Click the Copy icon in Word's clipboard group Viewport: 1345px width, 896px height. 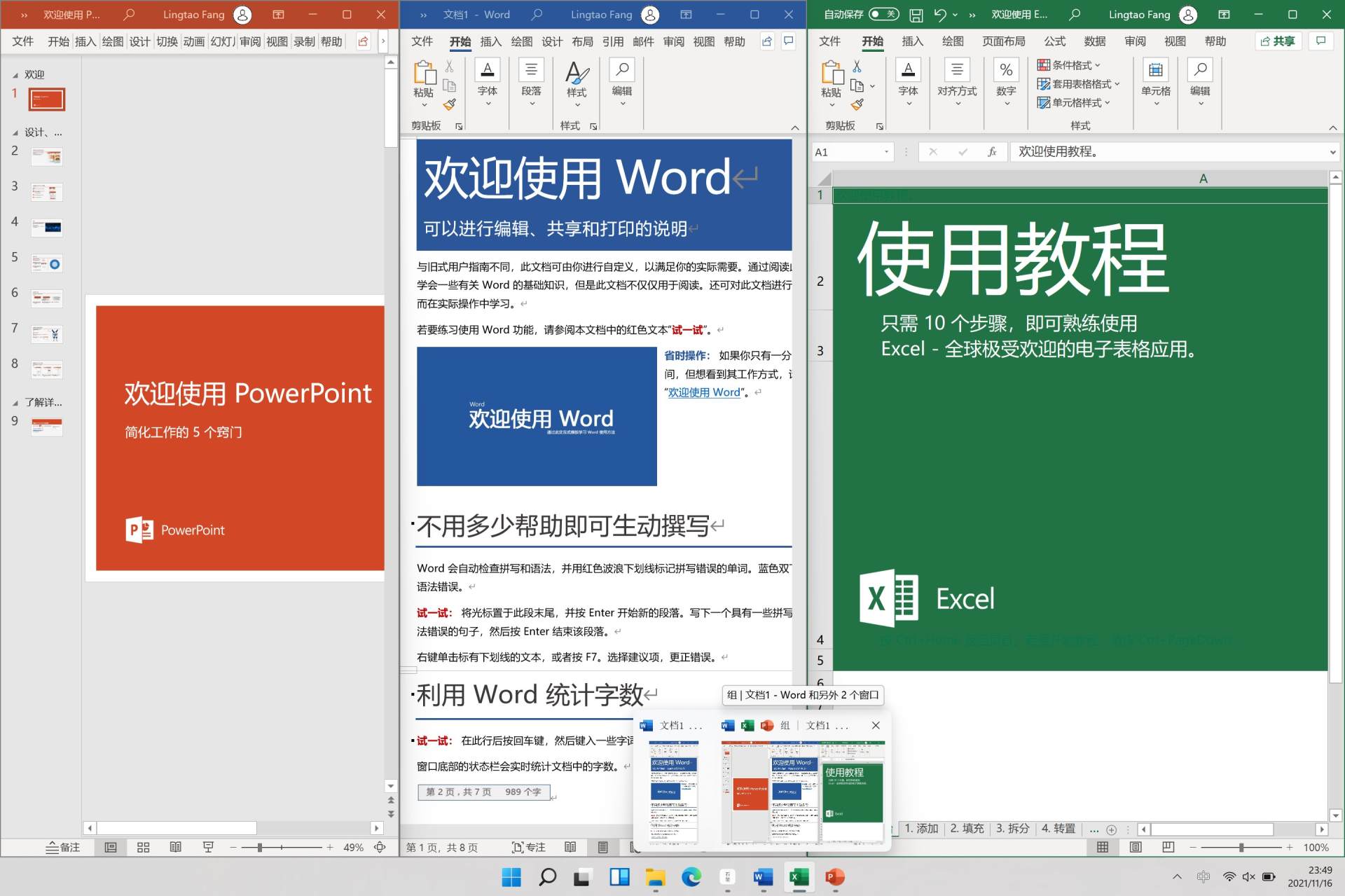449,85
